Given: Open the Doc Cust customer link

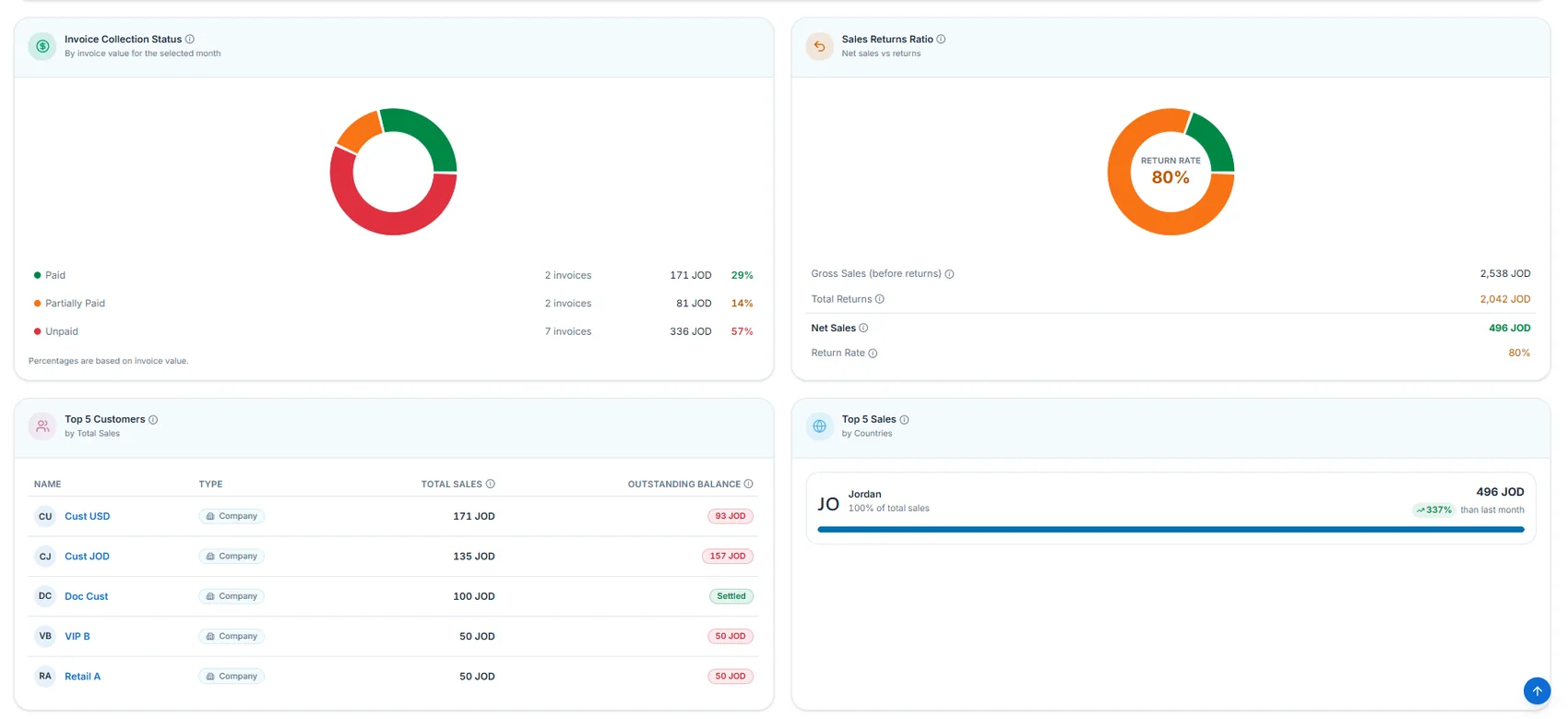Looking at the screenshot, I should 86,596.
